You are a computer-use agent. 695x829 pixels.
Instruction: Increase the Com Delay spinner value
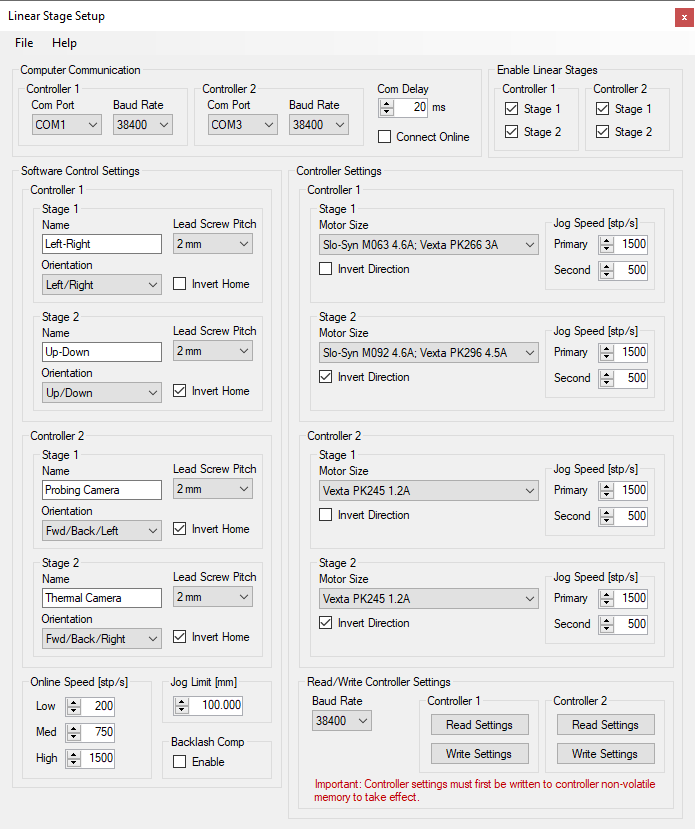tap(387, 104)
